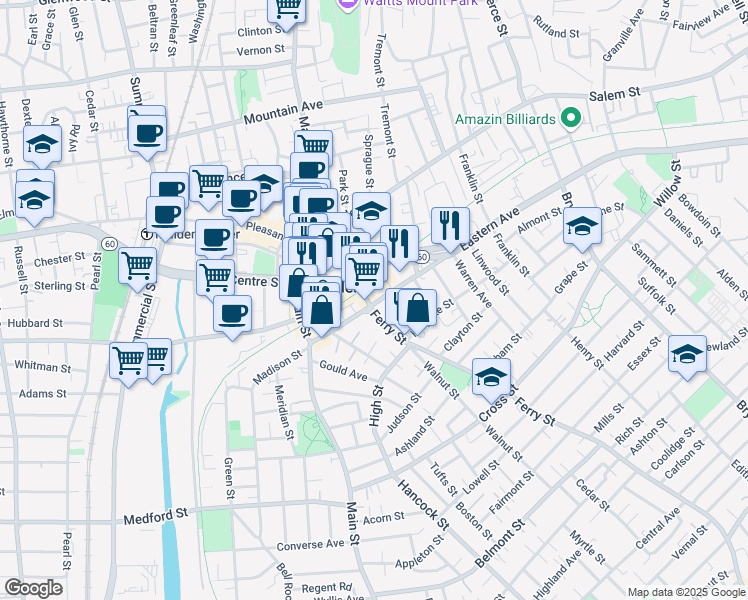Open the school marker beside Sprague St
Screen dimensions: 748x600
(372, 213)
